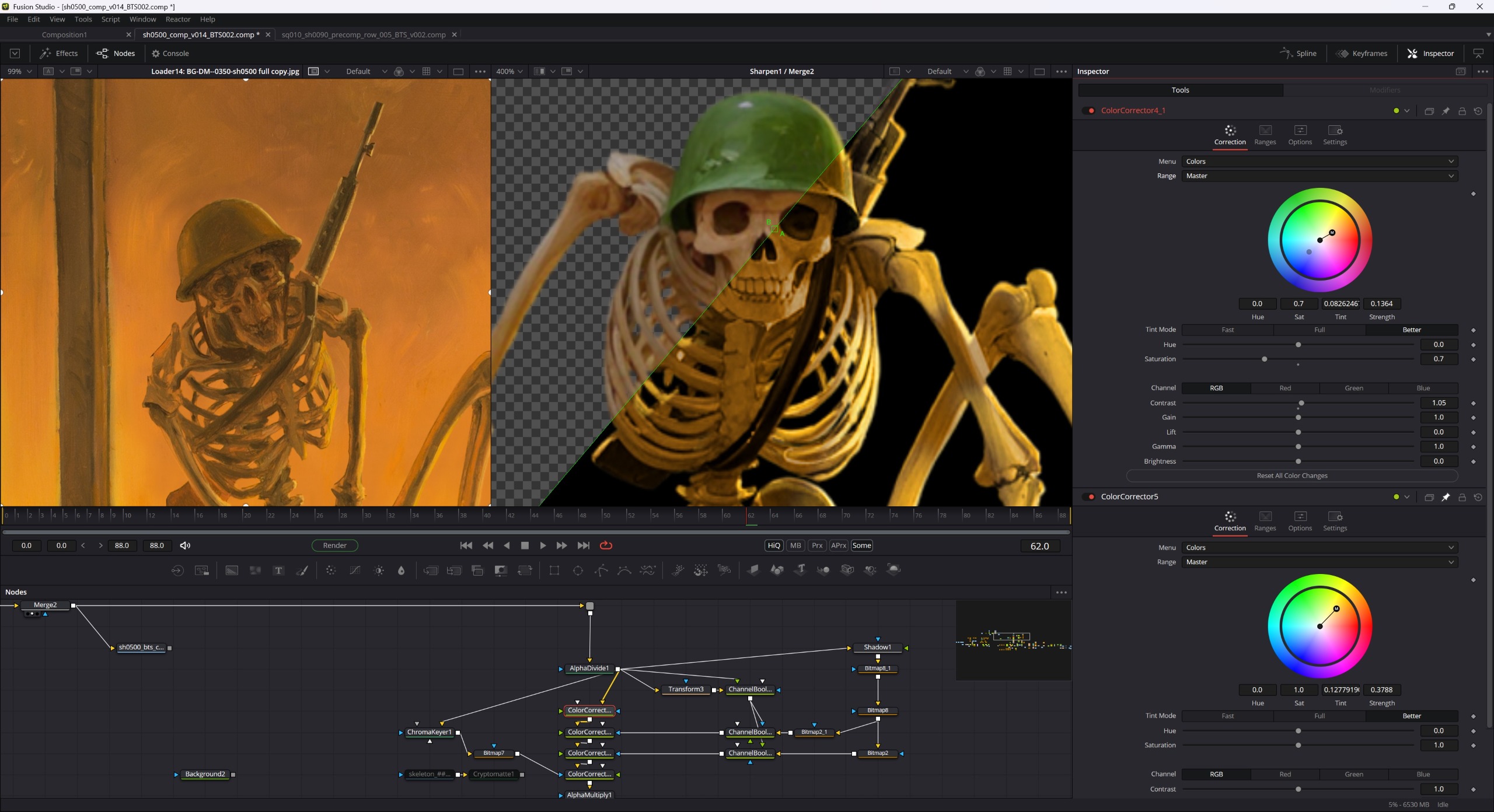Expand the ColorCorrector4_1 versions chevron
1494x812 pixels.
1407,111
